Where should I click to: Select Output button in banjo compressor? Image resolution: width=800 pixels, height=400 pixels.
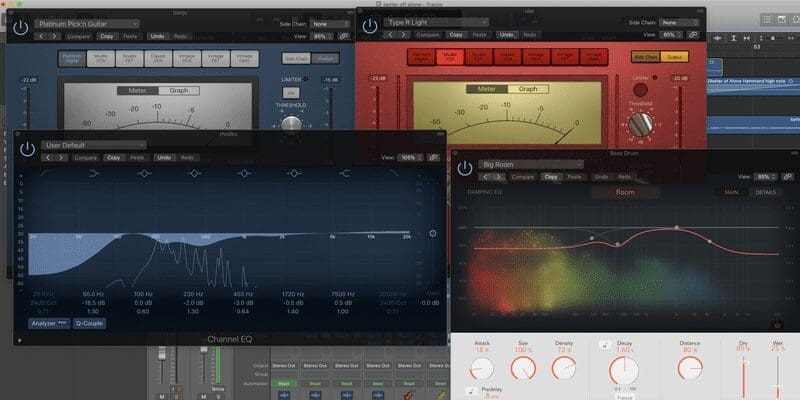coord(325,58)
